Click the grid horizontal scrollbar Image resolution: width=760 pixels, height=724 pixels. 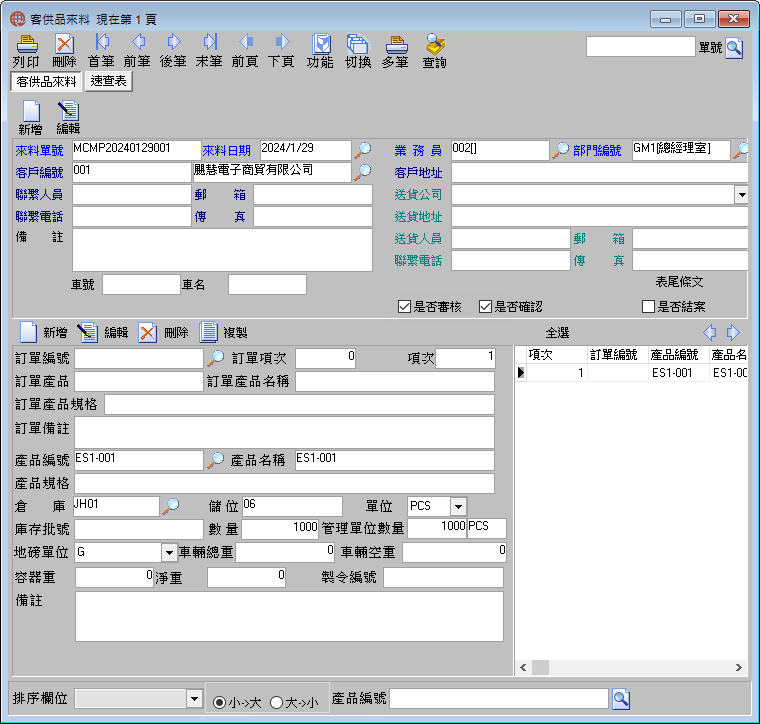tap(631, 667)
